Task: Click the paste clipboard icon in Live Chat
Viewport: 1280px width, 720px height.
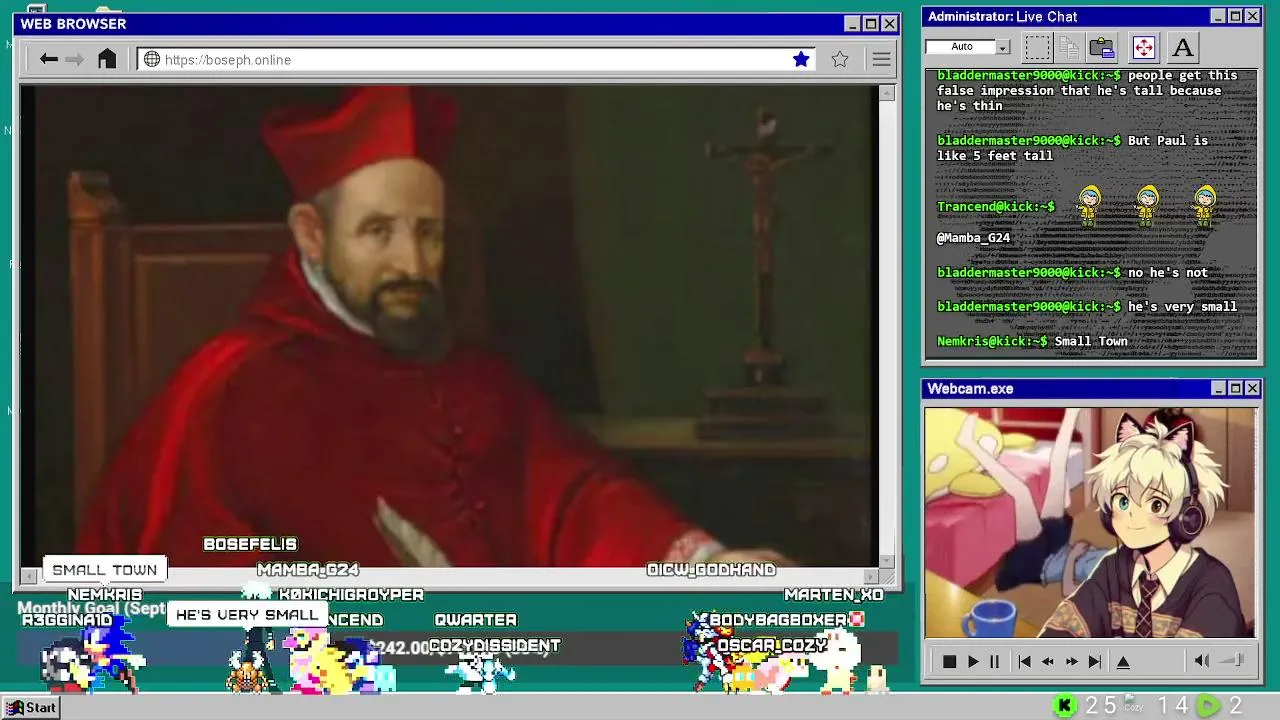Action: [1102, 47]
